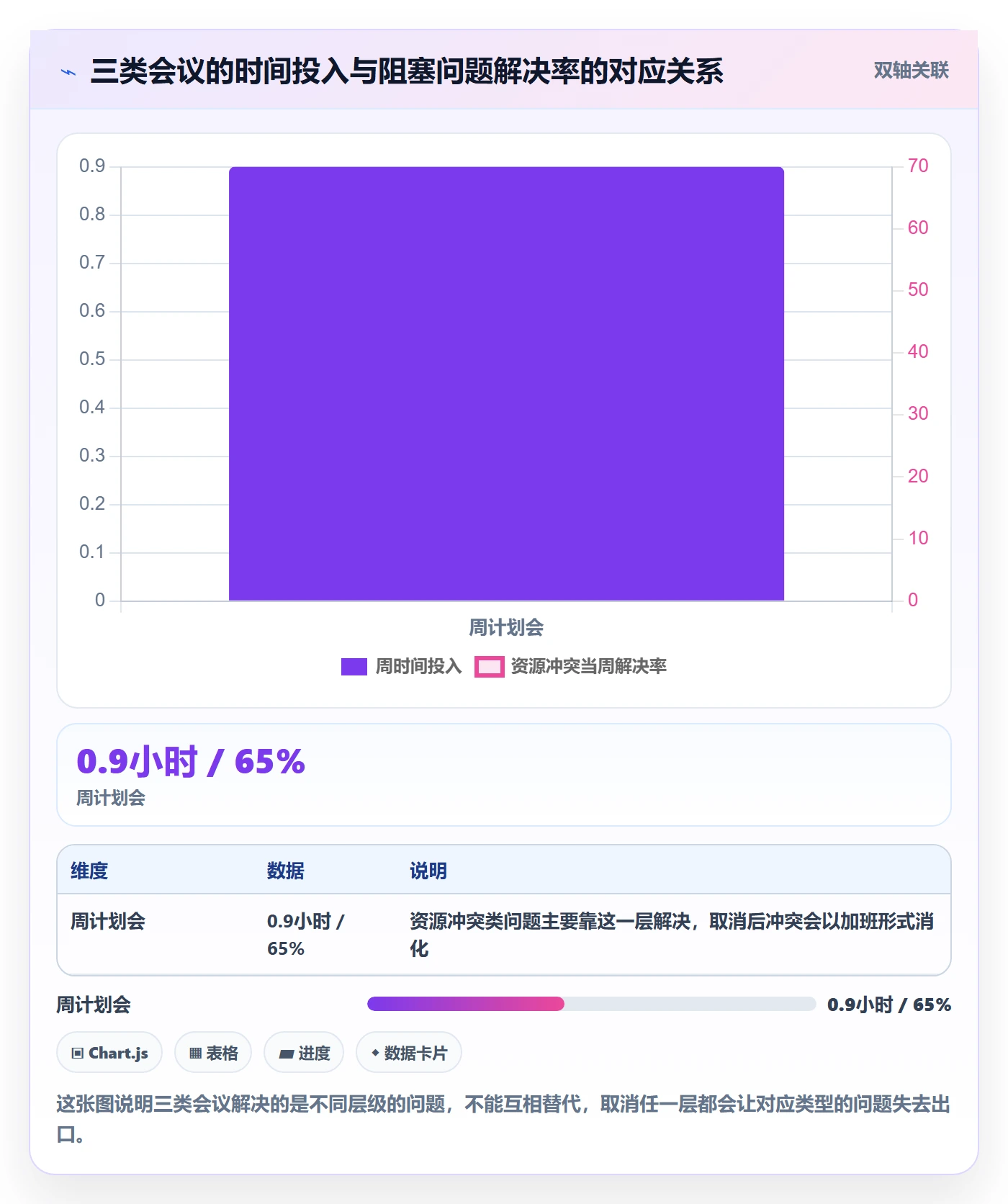Image resolution: width=1008 pixels, height=1204 pixels.
Task: Click the 资源冲突当周解决率 legend label text
Action: point(589,667)
